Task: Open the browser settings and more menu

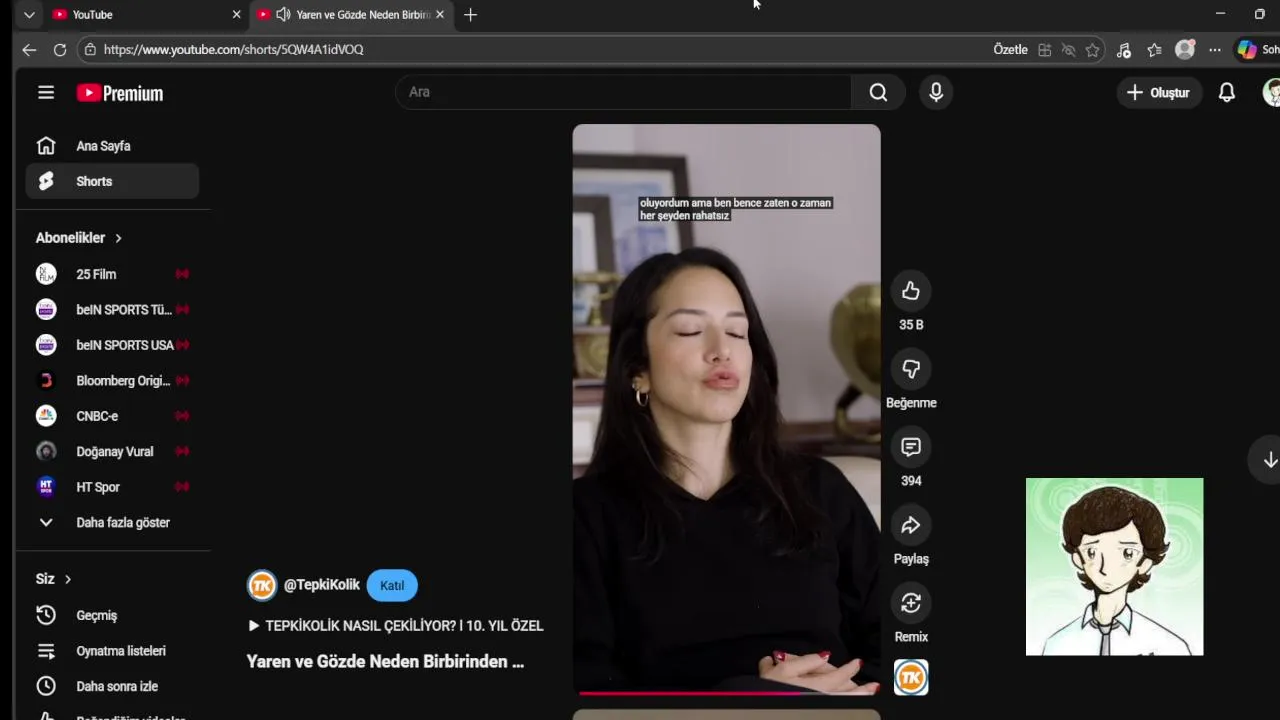Action: (1215, 50)
